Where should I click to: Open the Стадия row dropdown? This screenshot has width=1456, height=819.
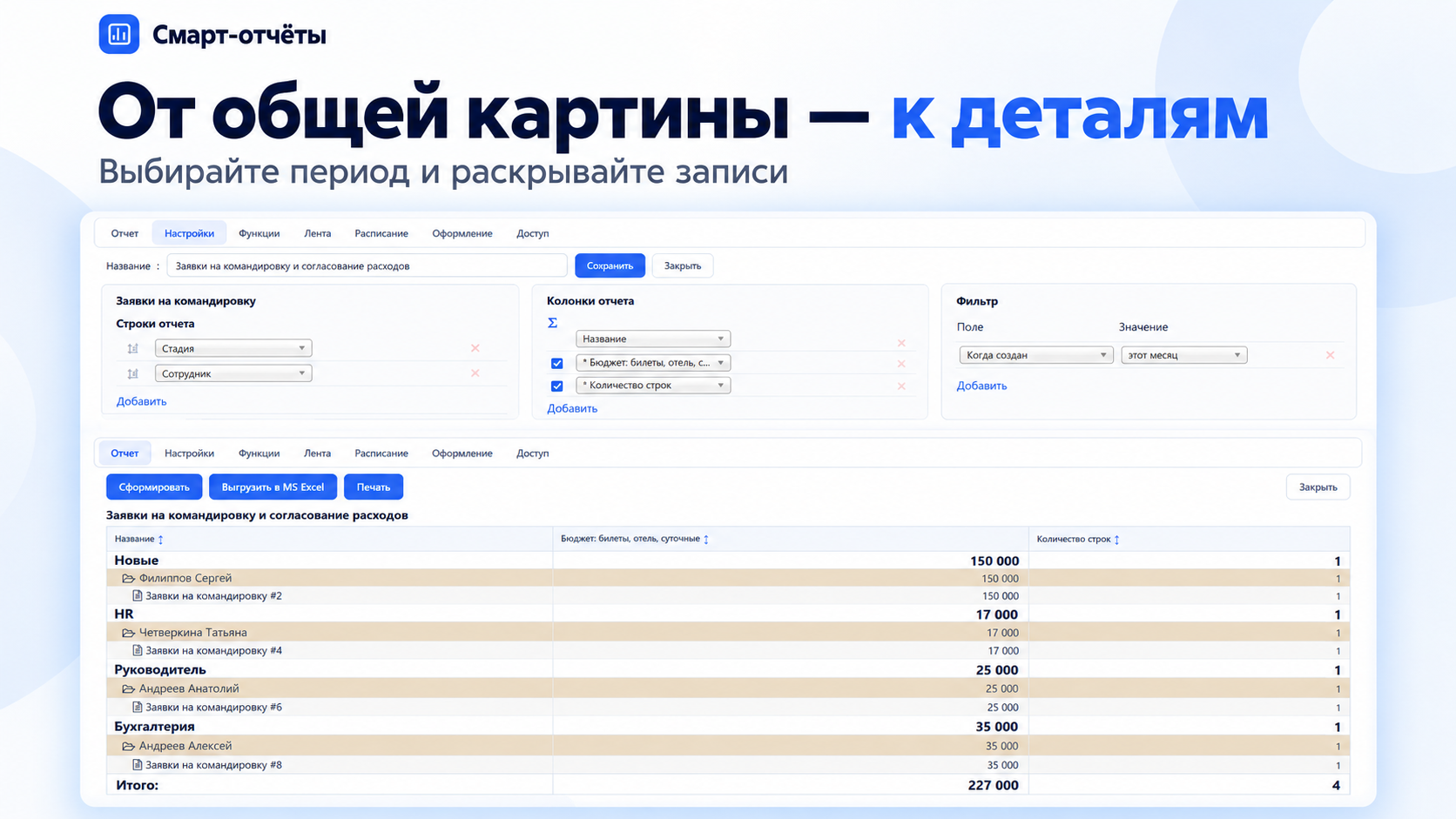233,348
